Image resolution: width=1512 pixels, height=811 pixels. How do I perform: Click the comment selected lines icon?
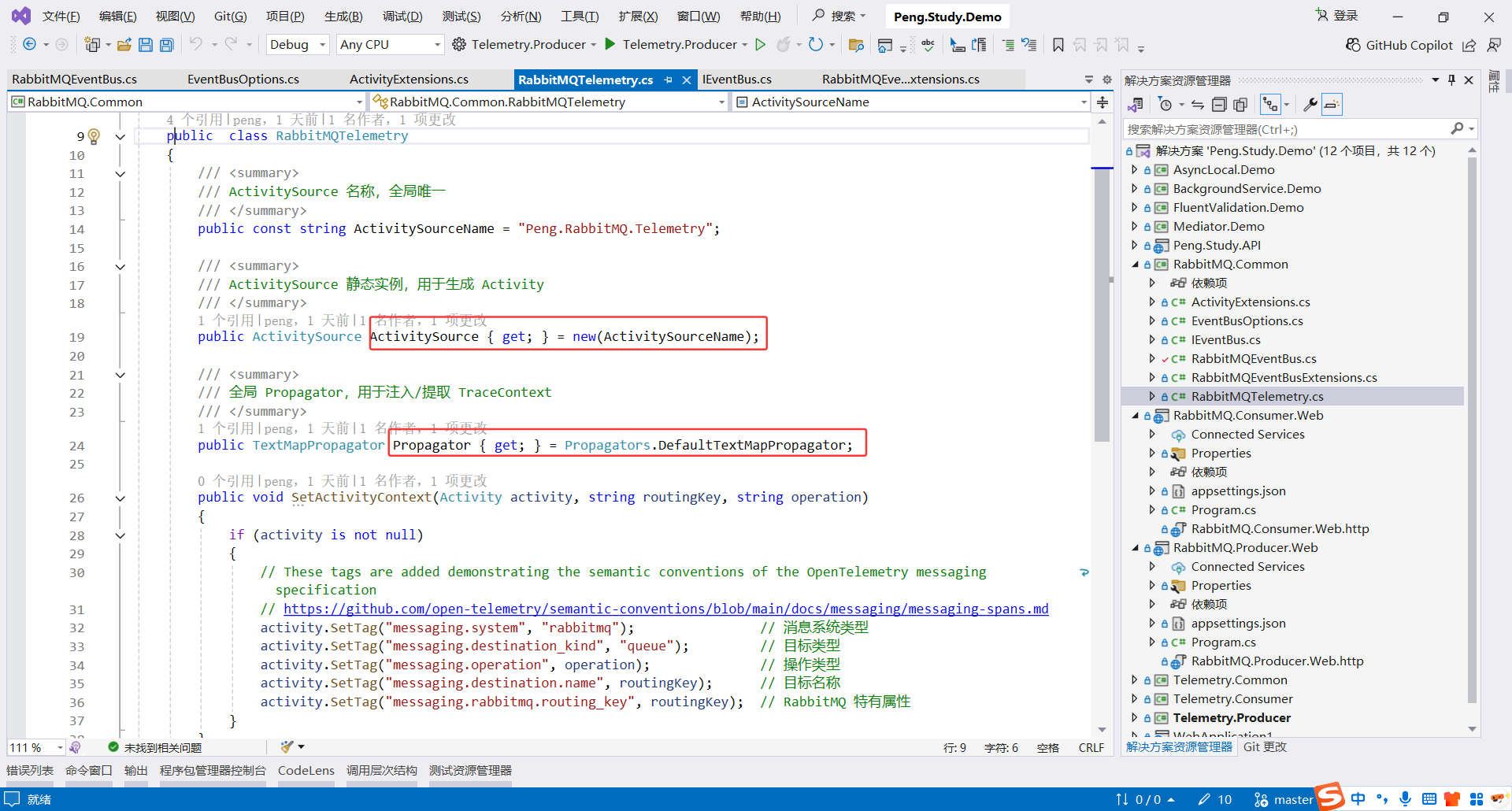pyautogui.click(x=1008, y=45)
